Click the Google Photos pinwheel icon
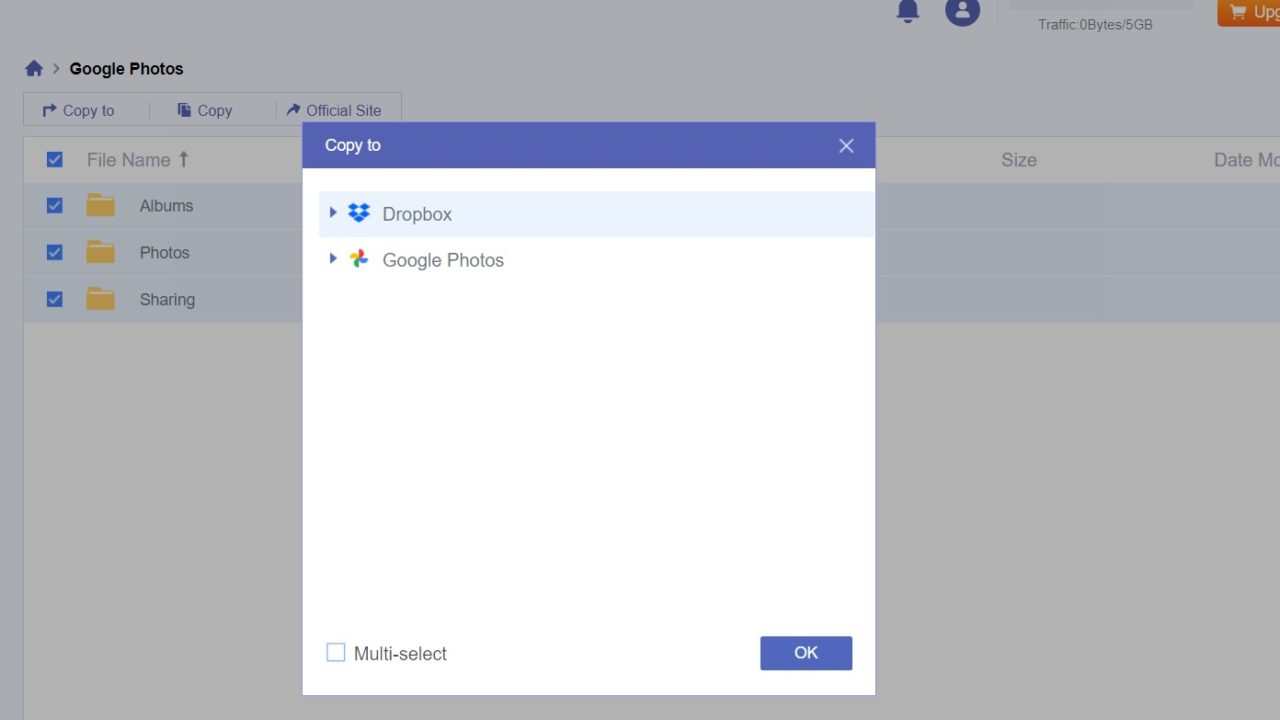The width and height of the screenshot is (1280, 720). [x=359, y=259]
